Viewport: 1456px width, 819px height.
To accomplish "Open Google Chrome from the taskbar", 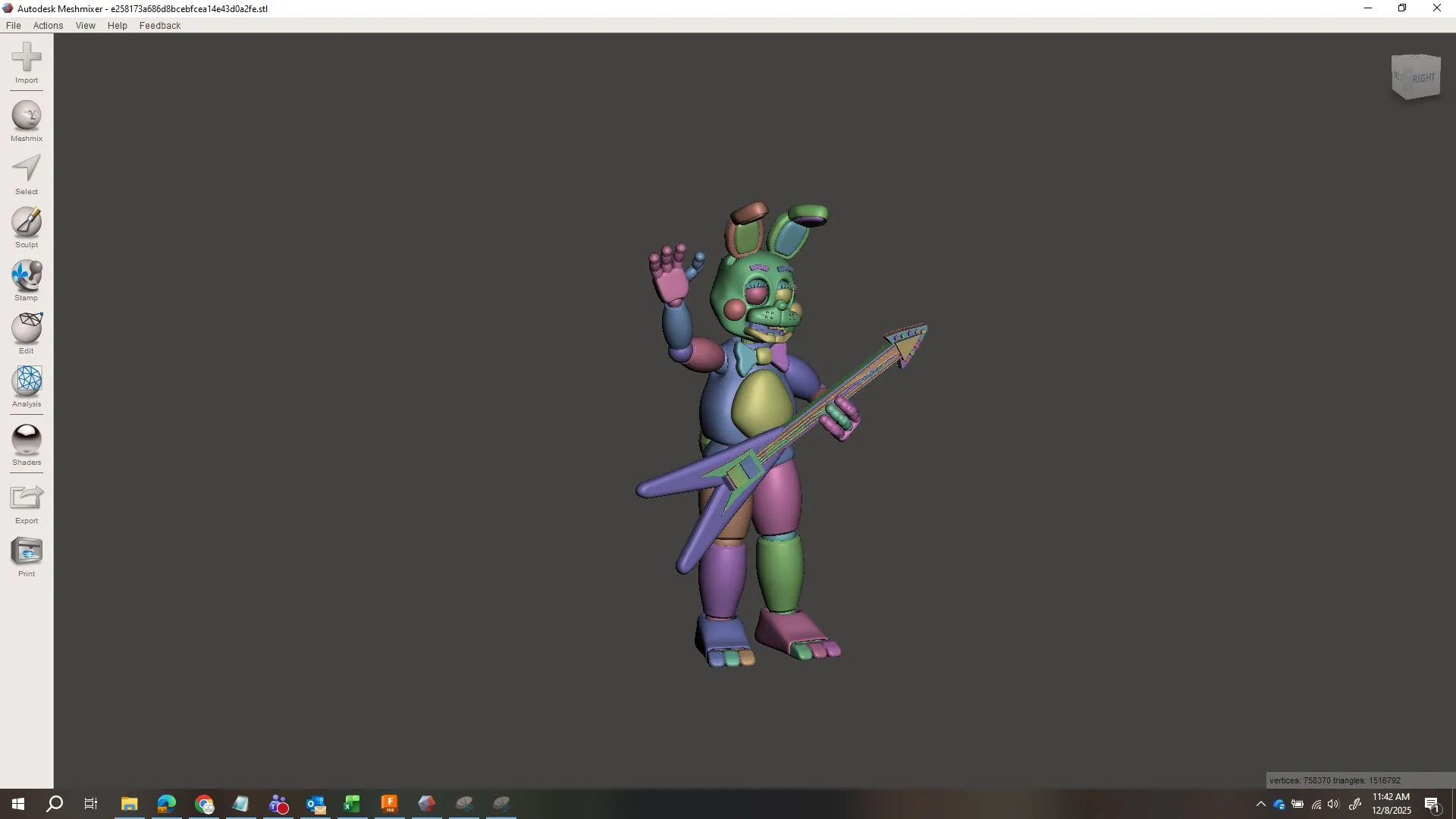I will [203, 804].
